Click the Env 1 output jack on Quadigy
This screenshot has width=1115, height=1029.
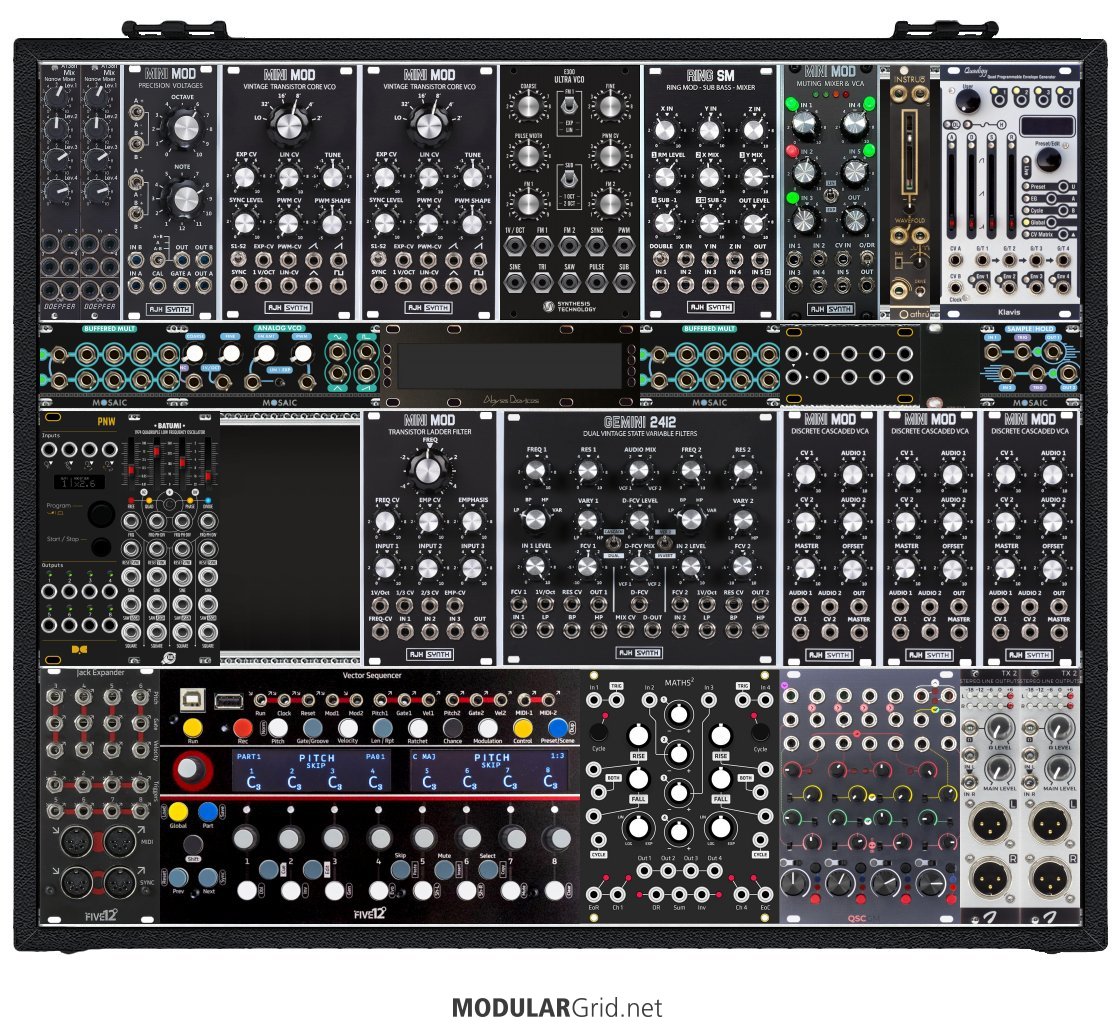tap(981, 286)
